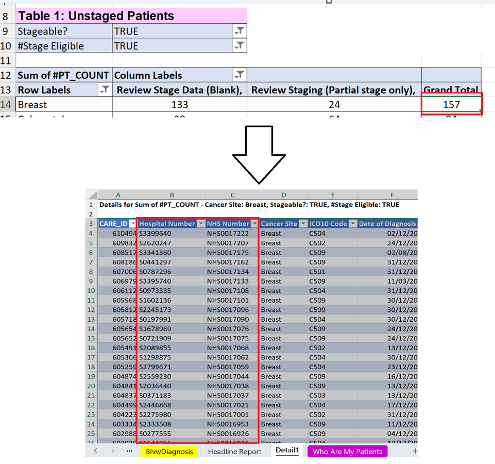The width and height of the screenshot is (495, 464).
Task: Click the select-all corner triangle of Detail1
Action: (92, 195)
